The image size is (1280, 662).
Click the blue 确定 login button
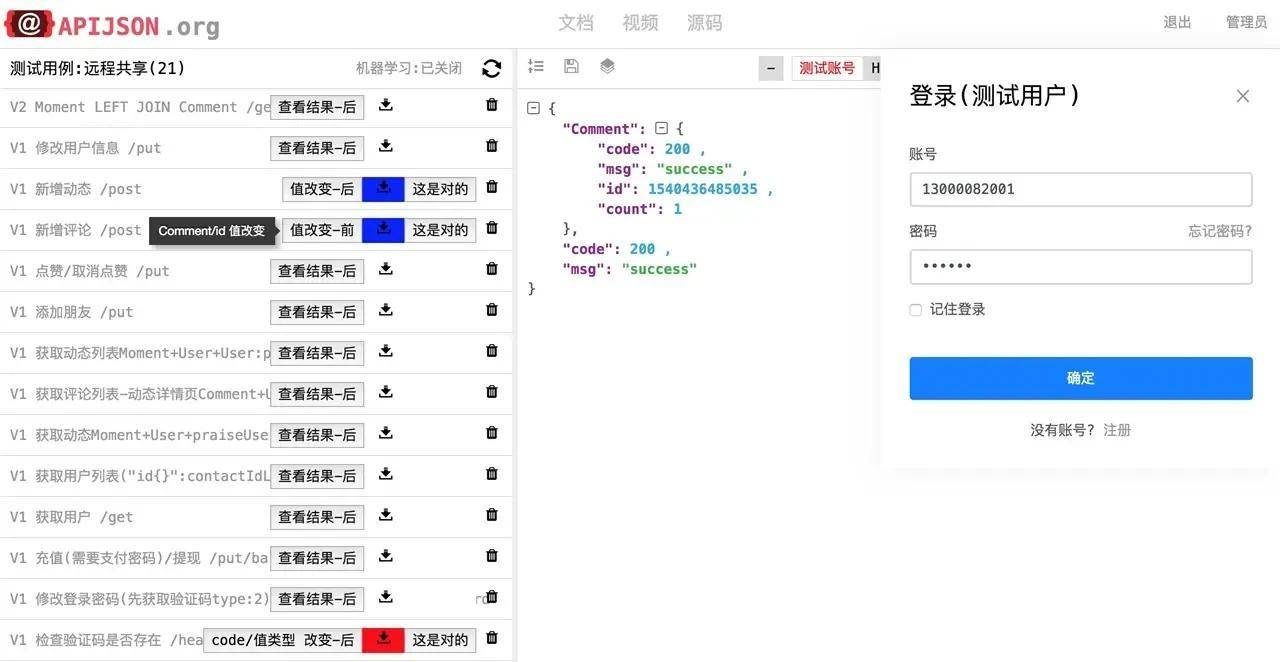coord(1081,378)
